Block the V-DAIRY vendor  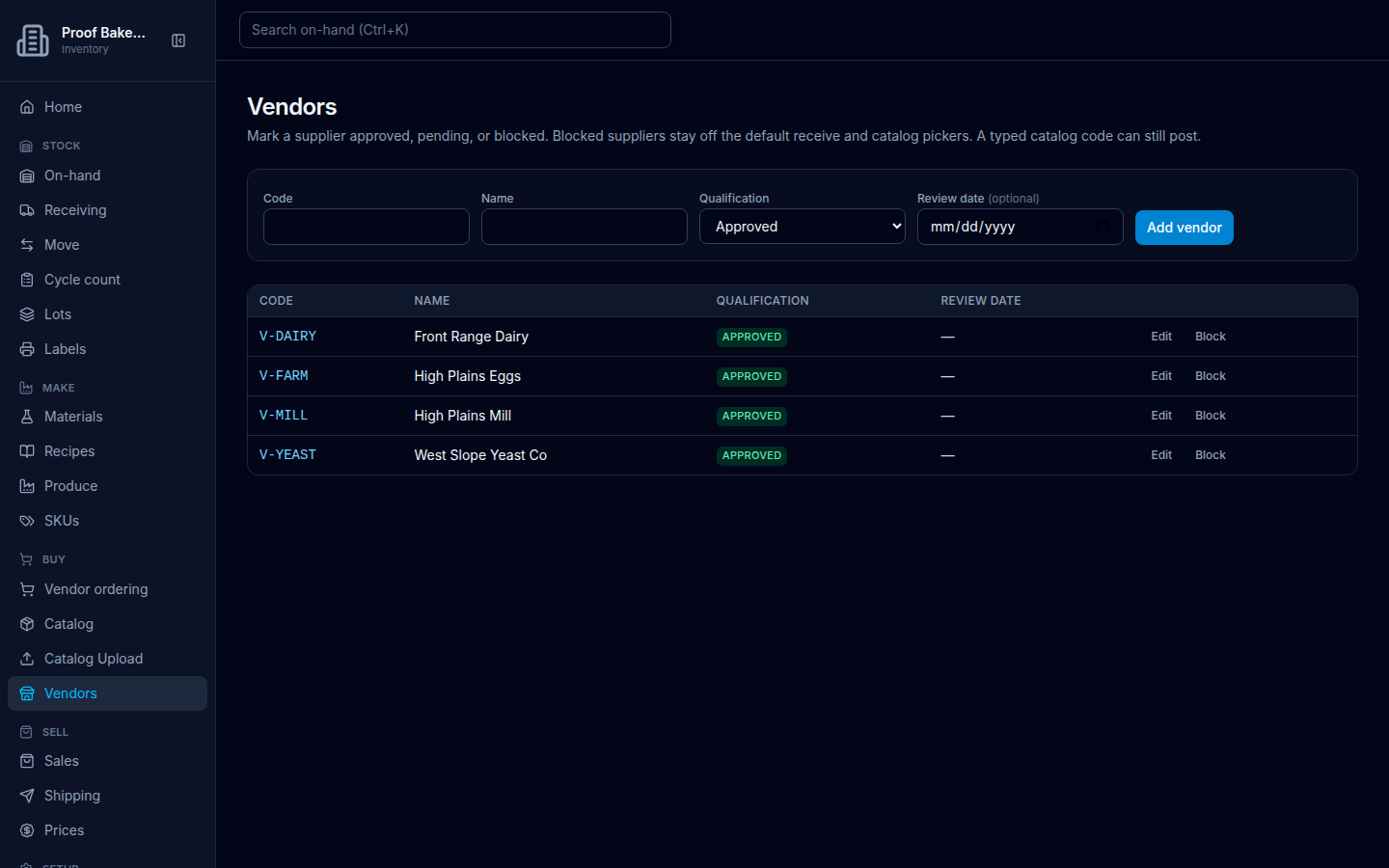coord(1211,337)
